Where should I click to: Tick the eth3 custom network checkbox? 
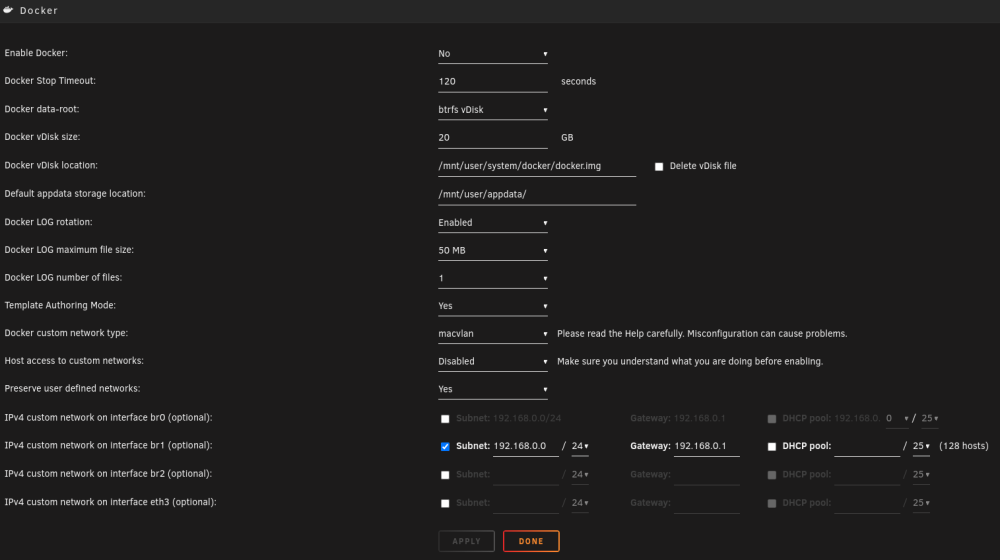[445, 503]
